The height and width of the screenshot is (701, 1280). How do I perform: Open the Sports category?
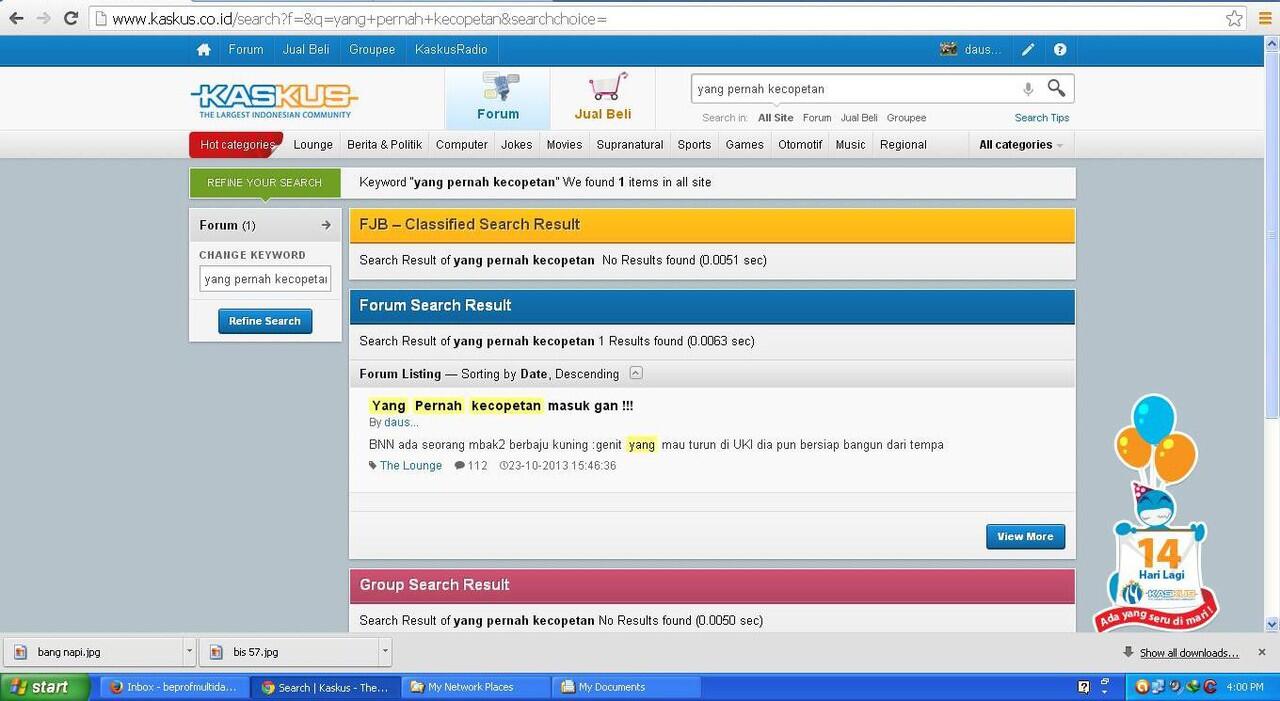click(694, 145)
